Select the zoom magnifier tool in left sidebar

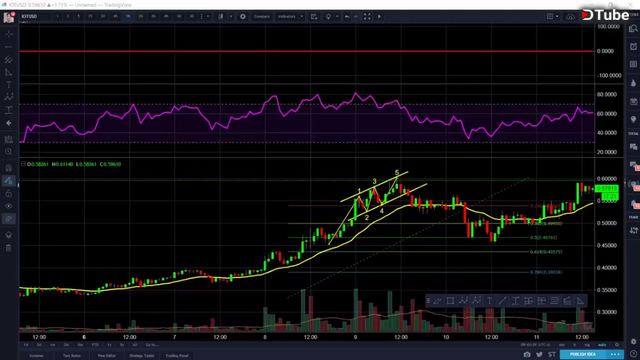coord(9,152)
